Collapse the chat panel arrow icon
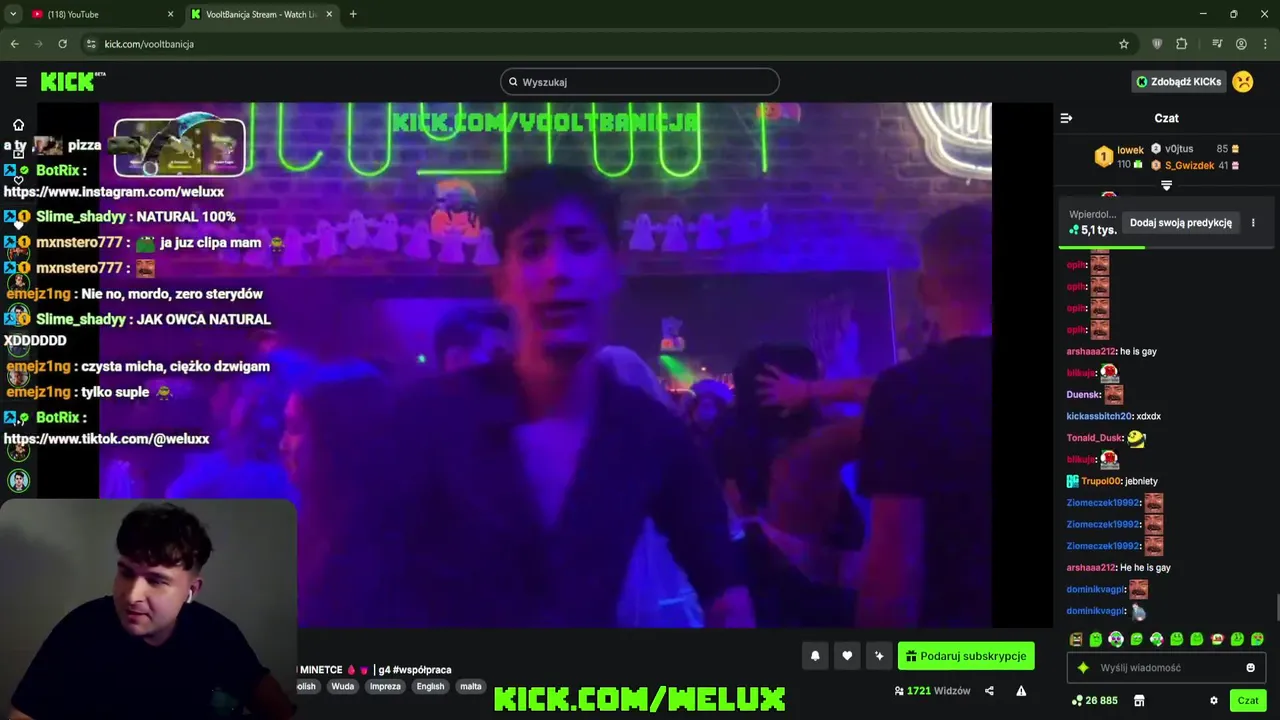Screen dimensions: 1280x720 (x=1066, y=118)
